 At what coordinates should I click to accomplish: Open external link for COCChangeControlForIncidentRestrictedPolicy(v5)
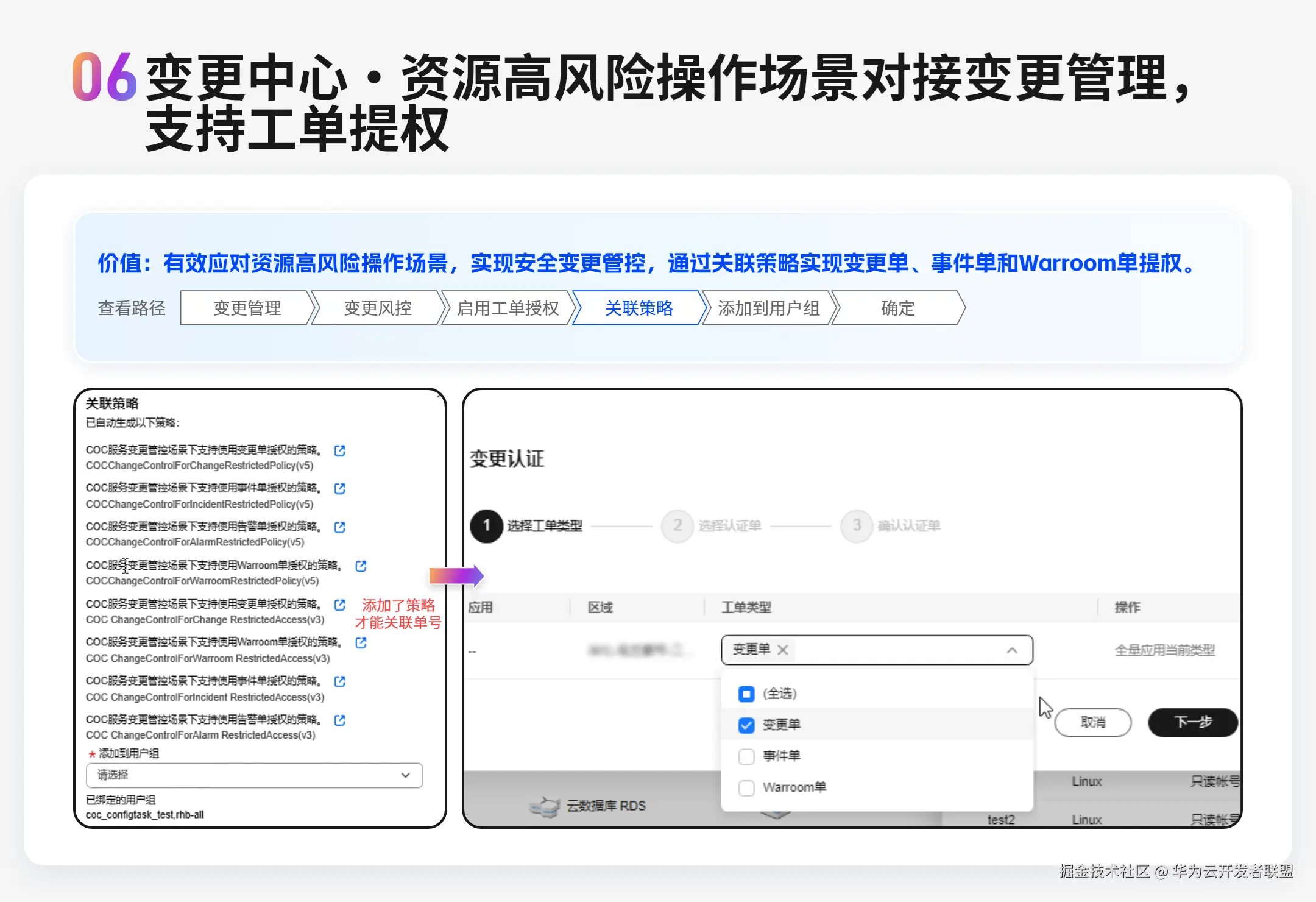[340, 489]
